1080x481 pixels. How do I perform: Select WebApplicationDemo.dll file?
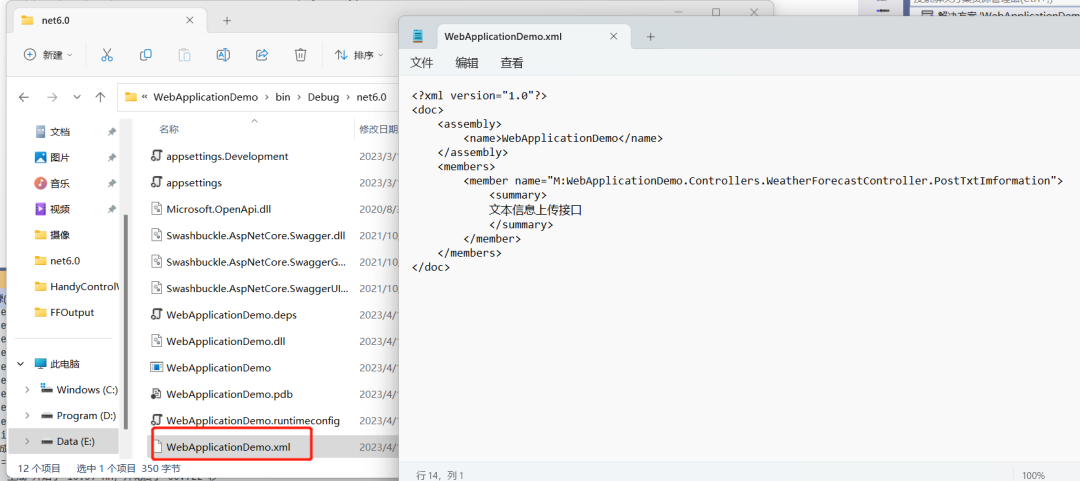227,340
